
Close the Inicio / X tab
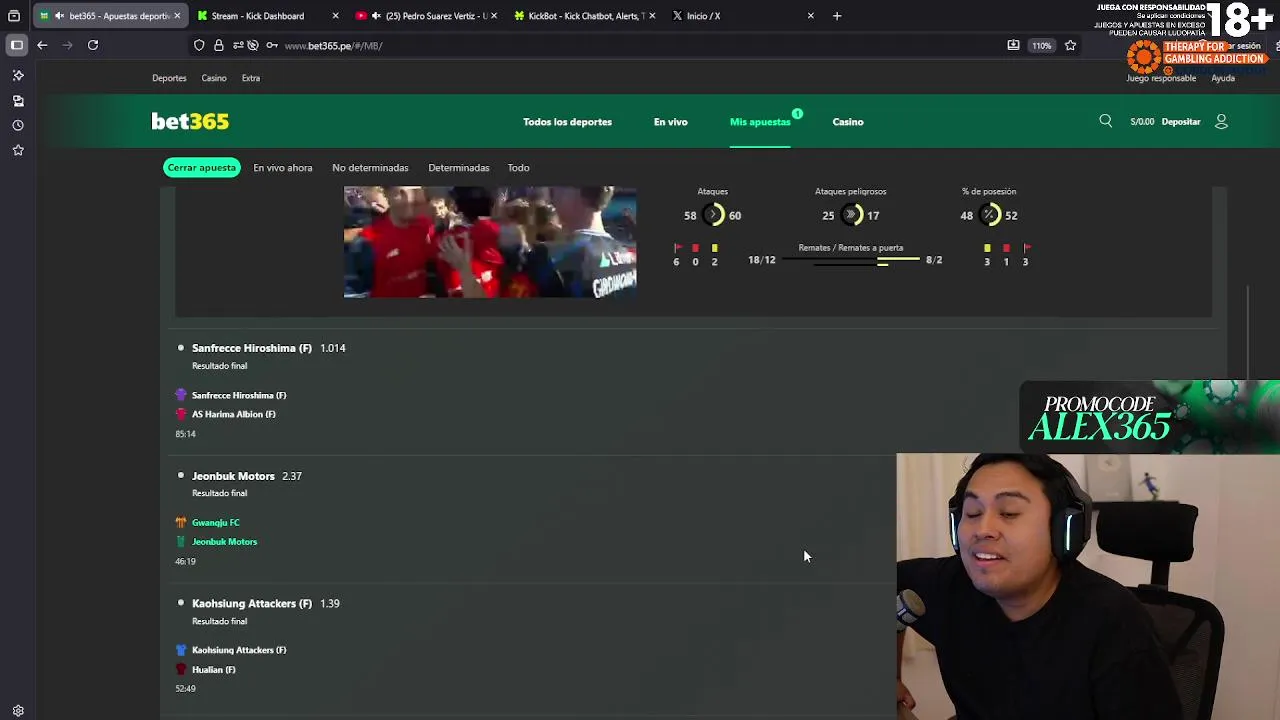coord(810,16)
